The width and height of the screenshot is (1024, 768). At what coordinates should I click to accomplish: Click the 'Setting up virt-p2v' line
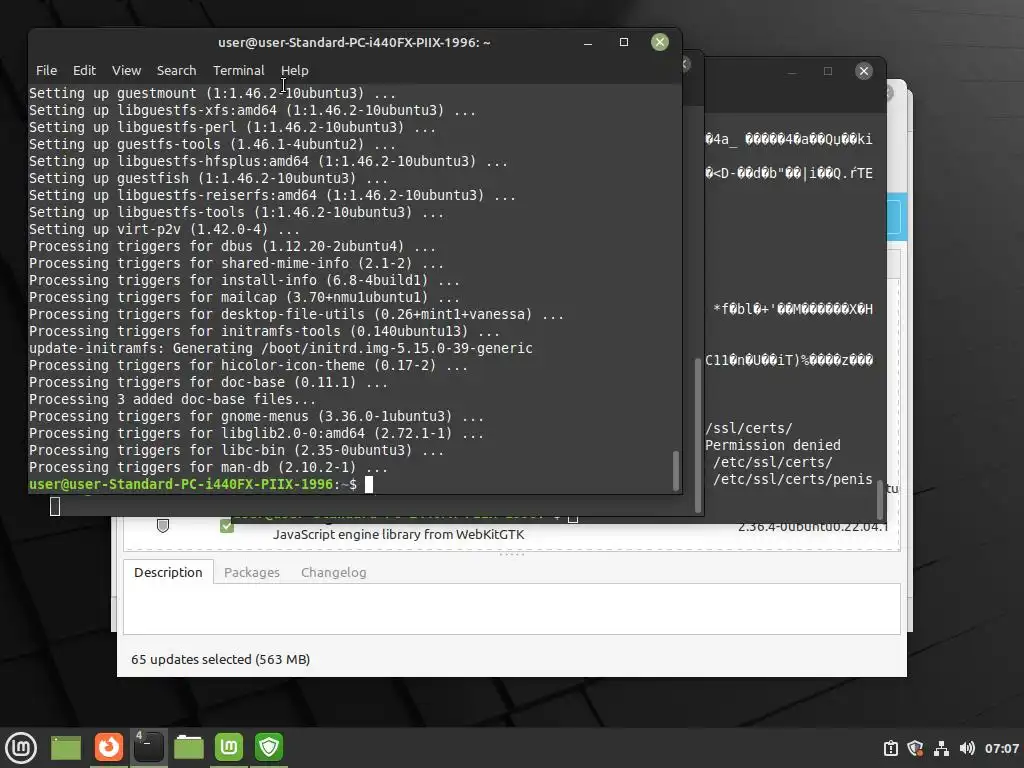click(x=165, y=229)
